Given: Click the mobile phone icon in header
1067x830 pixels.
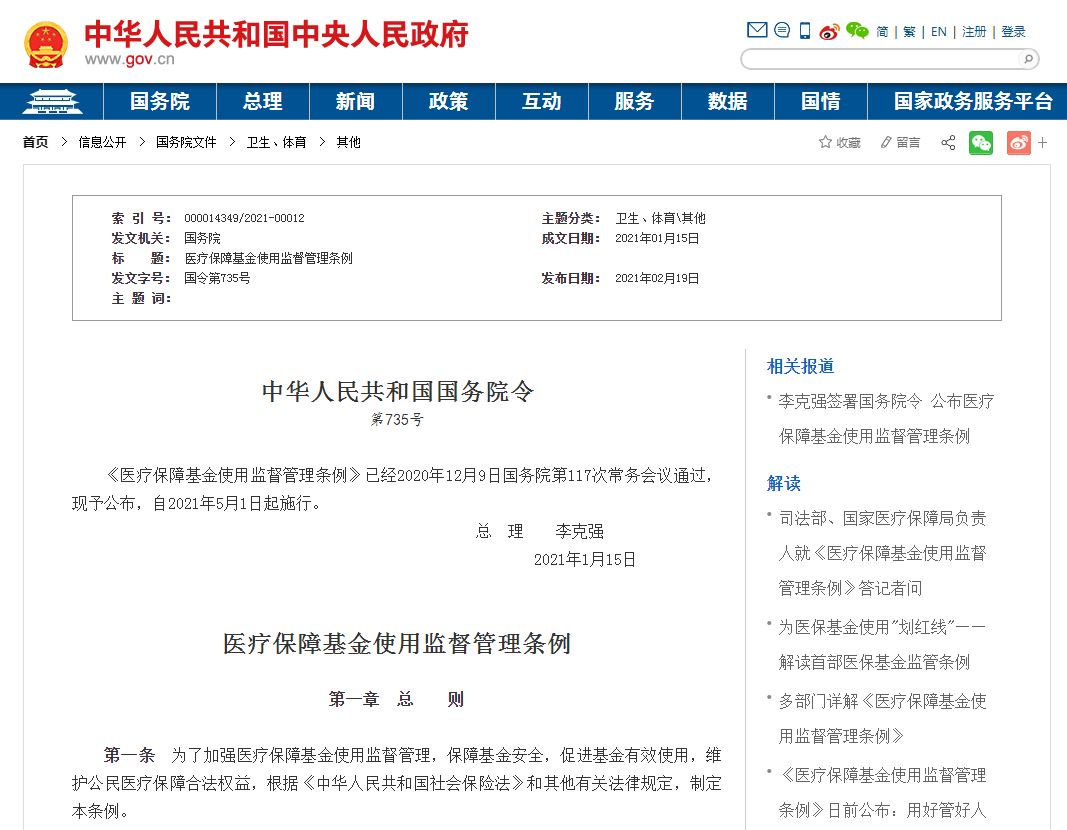Looking at the screenshot, I should click(805, 31).
